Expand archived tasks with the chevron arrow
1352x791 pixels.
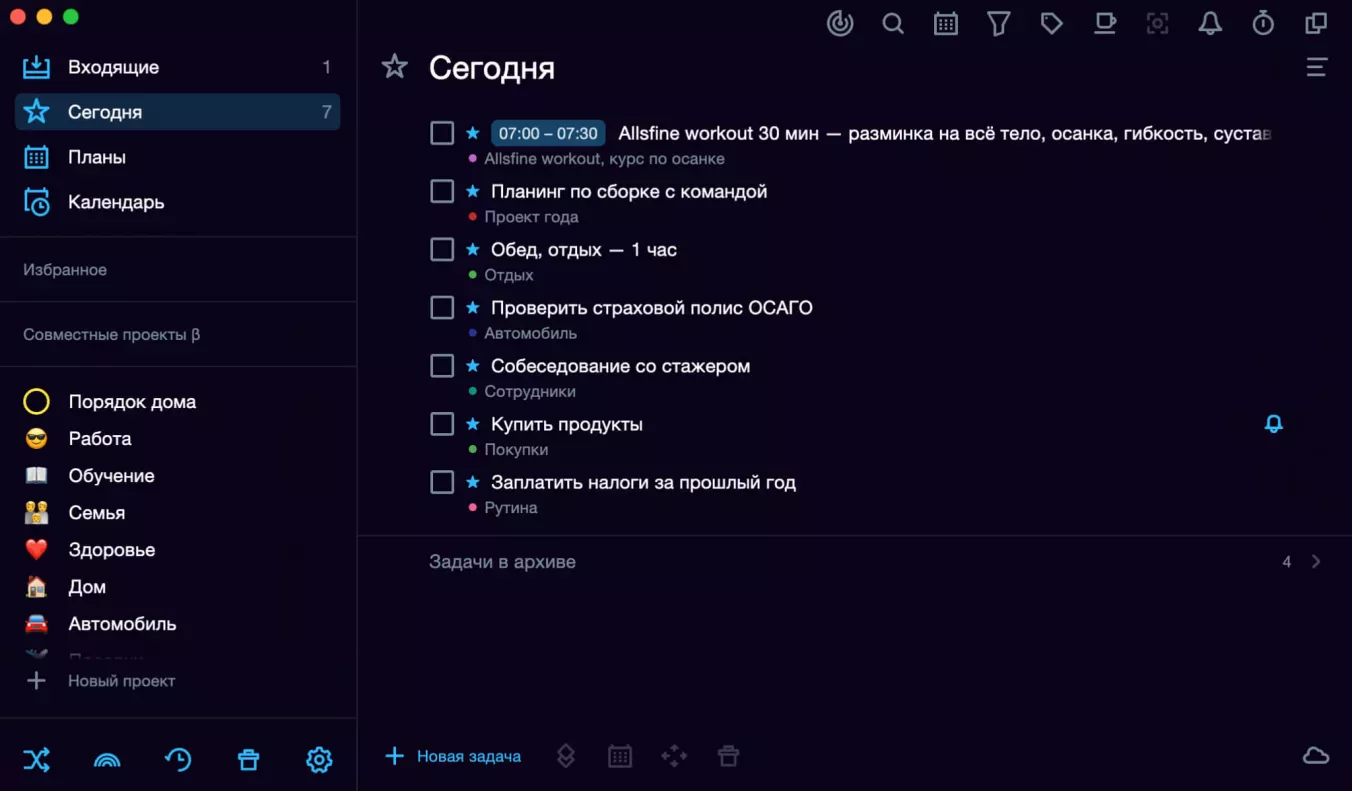pyautogui.click(x=1316, y=562)
